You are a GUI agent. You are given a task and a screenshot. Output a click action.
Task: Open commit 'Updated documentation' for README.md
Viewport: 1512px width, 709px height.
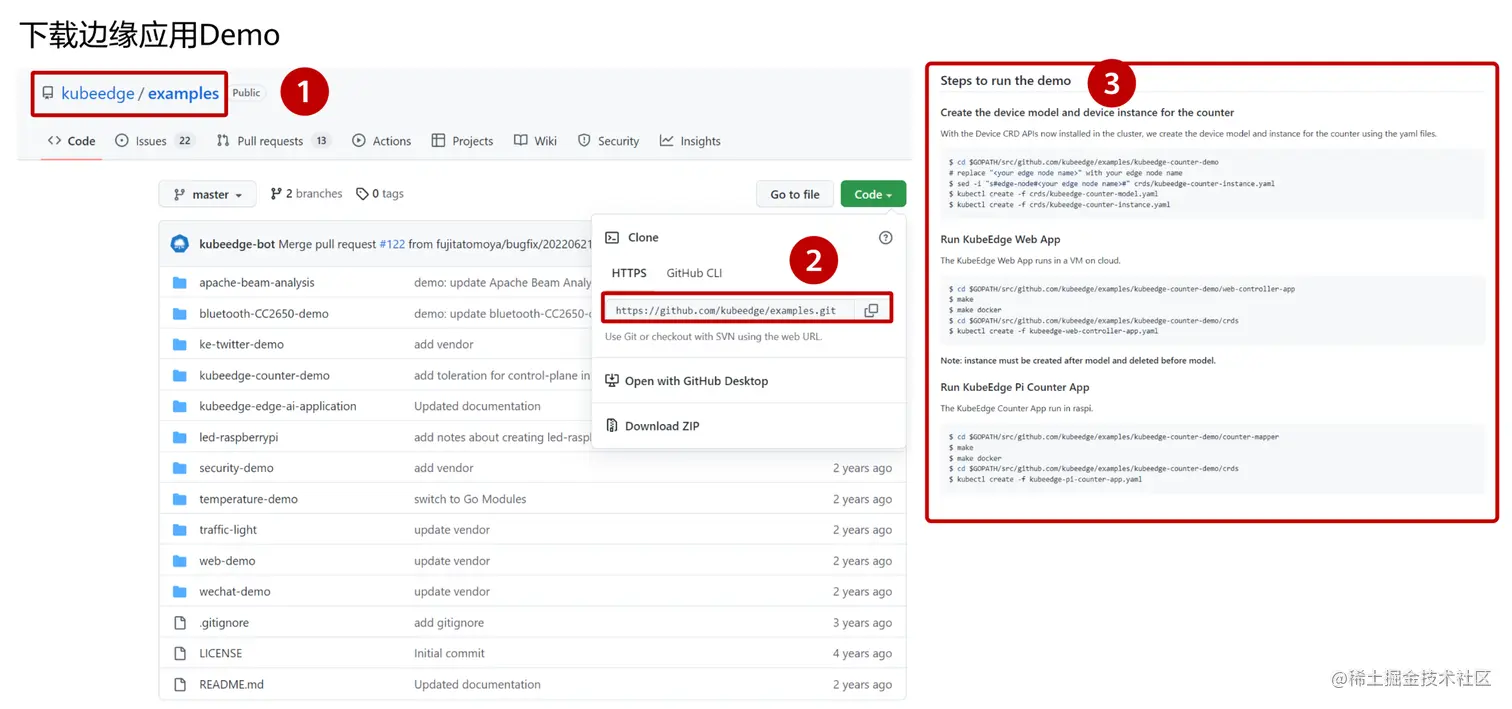click(477, 685)
